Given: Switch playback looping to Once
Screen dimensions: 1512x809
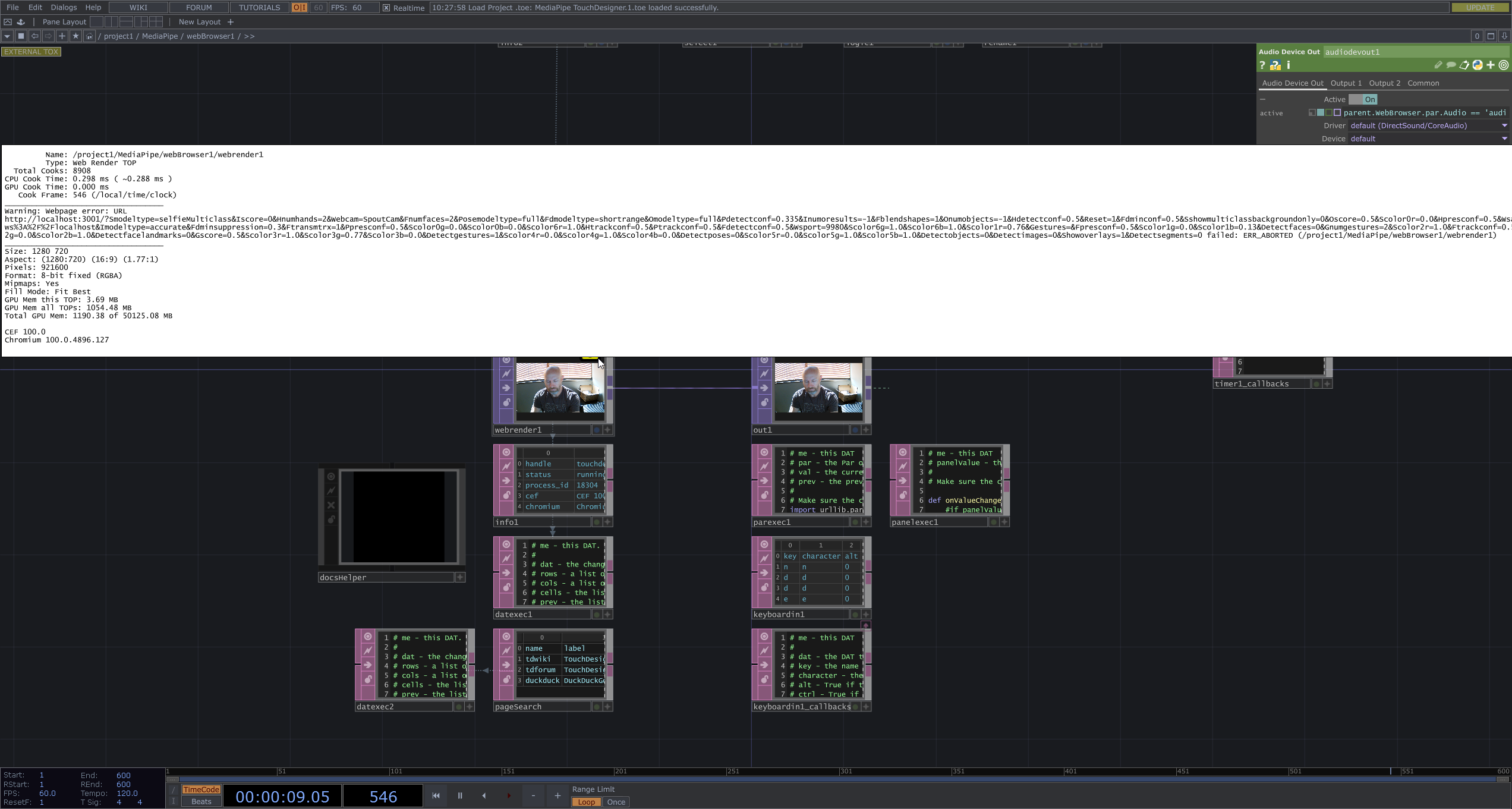Looking at the screenshot, I should [616, 802].
